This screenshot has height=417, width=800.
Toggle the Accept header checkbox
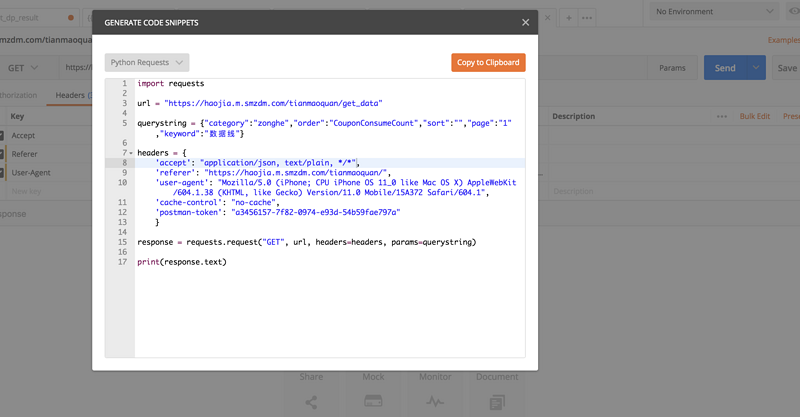2,136
